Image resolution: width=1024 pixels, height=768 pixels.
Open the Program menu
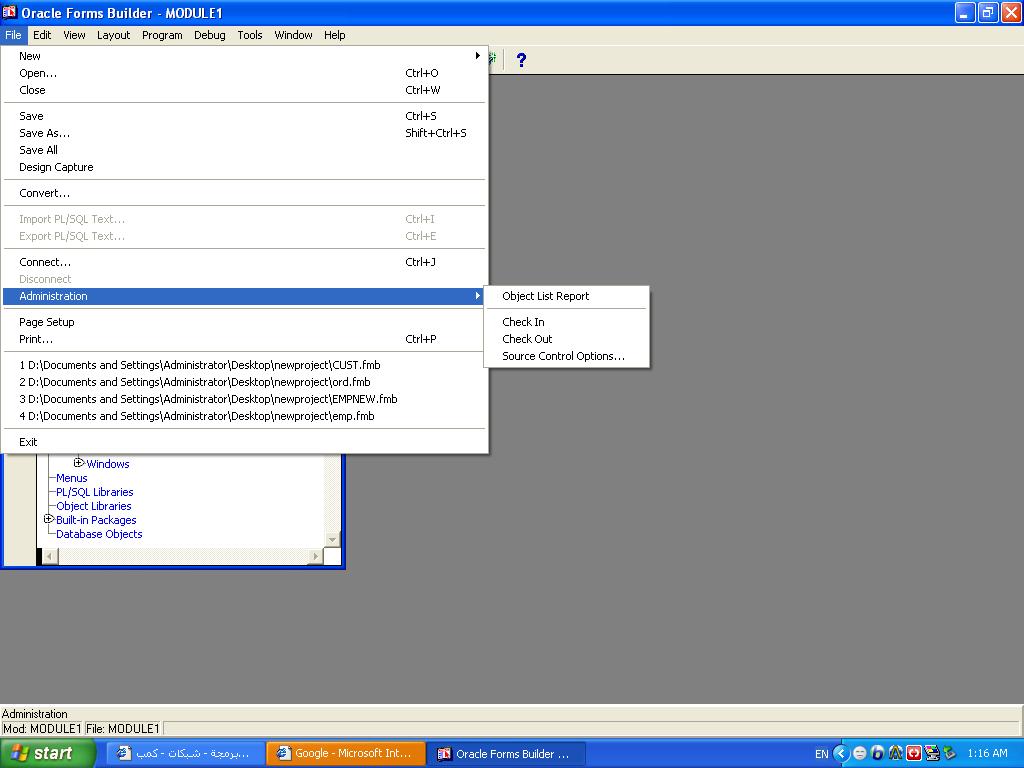point(162,35)
